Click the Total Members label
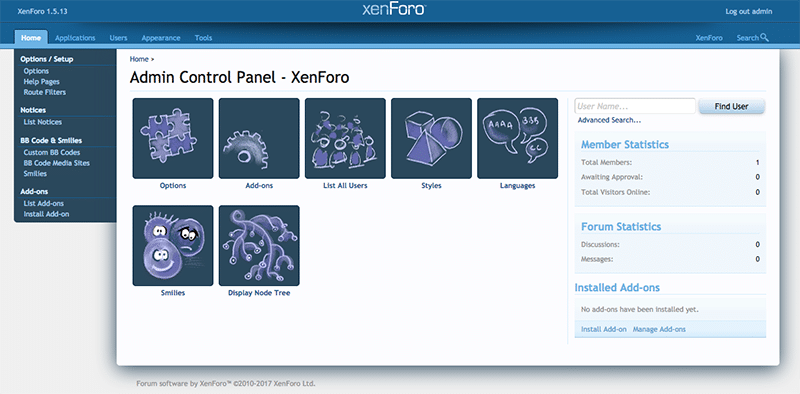800x394 pixels. (607, 163)
